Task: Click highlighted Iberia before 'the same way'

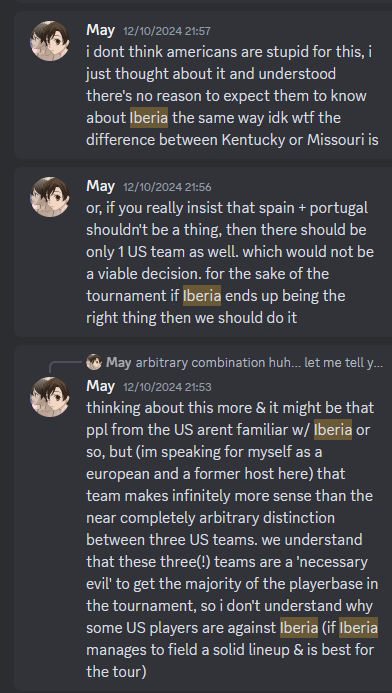Action: (x=149, y=118)
